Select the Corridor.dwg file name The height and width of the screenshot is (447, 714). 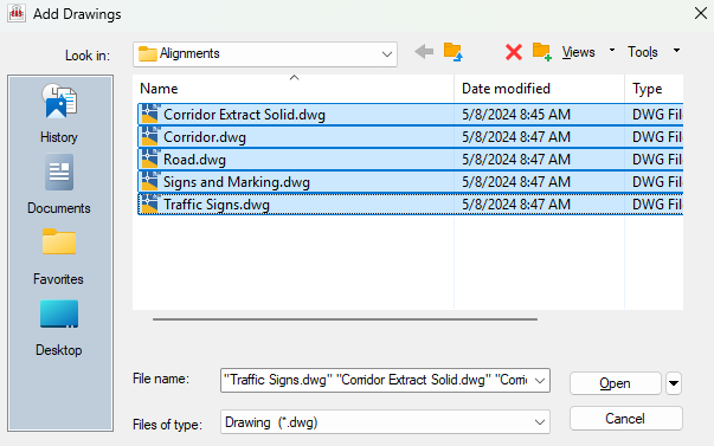pyautogui.click(x=204, y=137)
